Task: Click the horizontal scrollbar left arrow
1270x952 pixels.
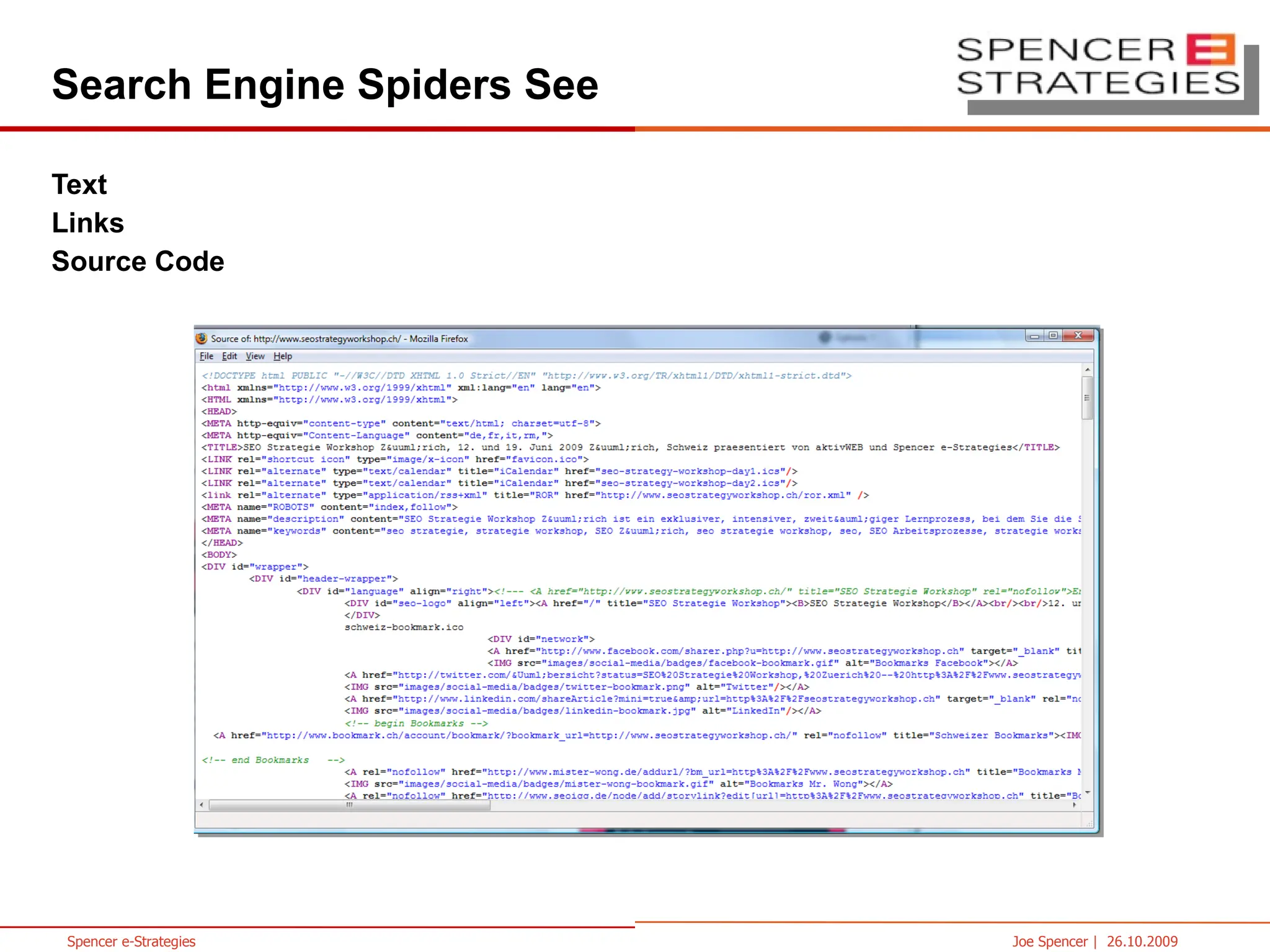Action: pos(202,805)
